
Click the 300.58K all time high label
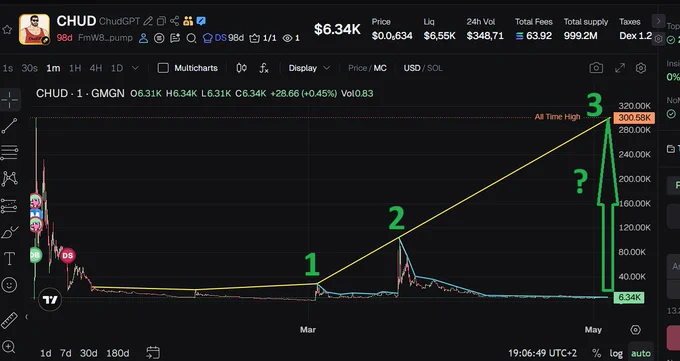click(635, 118)
